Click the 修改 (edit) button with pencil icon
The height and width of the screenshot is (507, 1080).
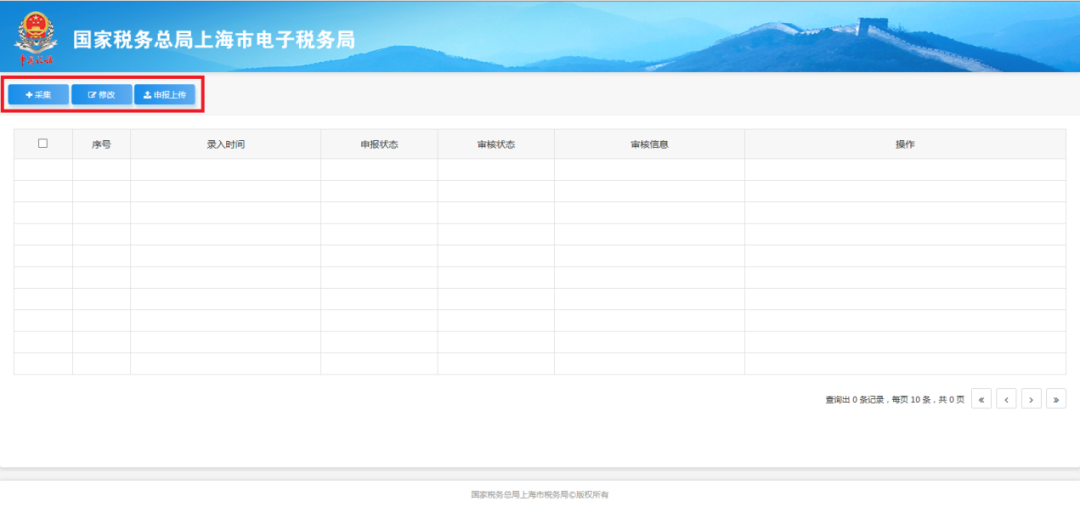101,95
